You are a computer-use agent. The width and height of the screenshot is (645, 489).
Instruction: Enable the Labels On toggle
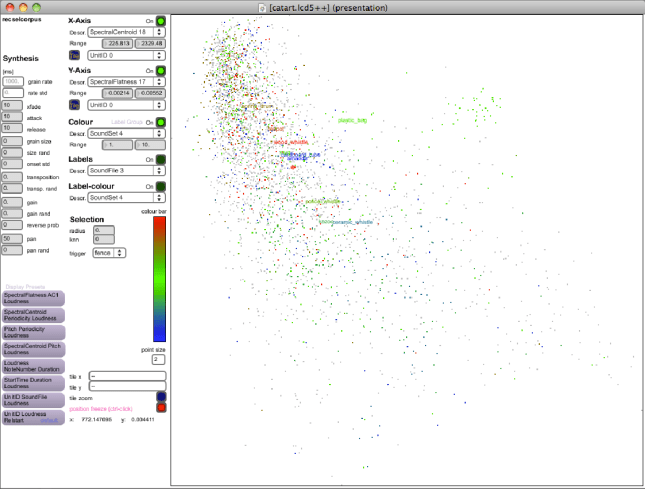point(160,159)
